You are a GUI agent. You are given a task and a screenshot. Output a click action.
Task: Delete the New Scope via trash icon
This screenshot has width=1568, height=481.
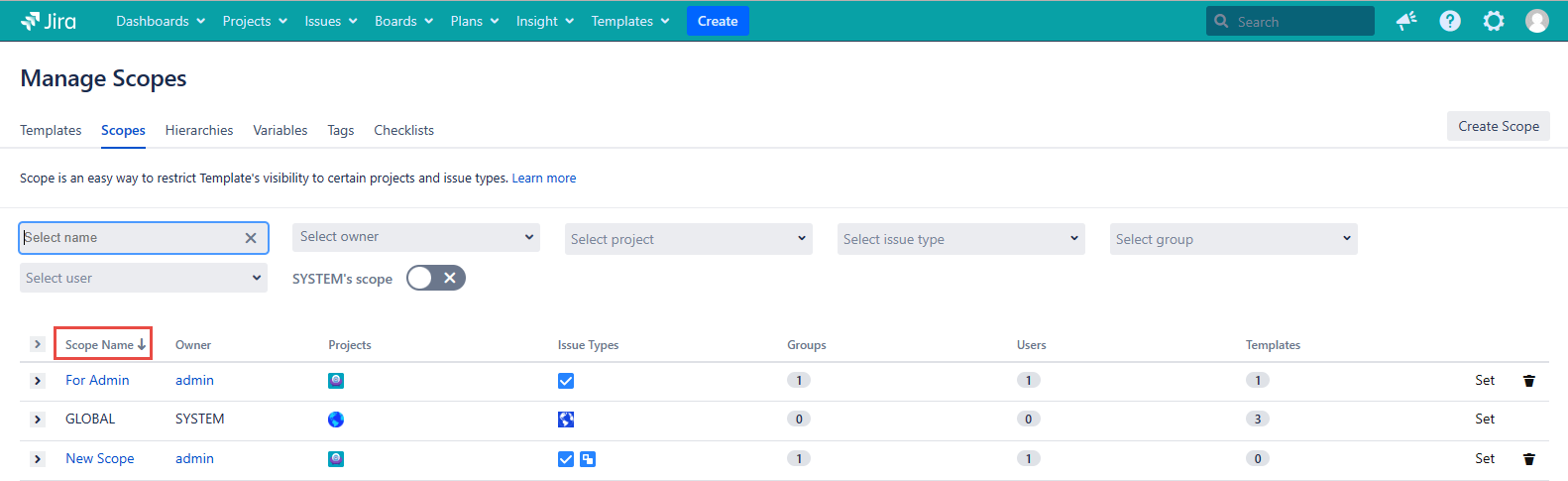tap(1529, 459)
